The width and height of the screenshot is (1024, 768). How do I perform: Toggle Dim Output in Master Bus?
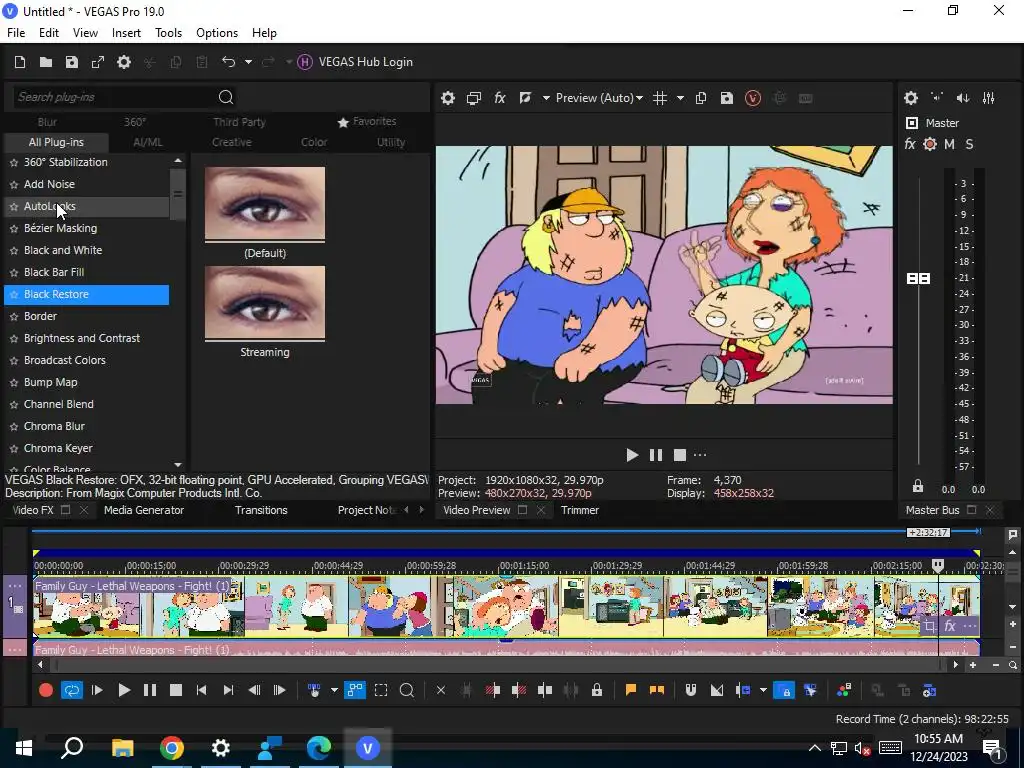tap(963, 98)
